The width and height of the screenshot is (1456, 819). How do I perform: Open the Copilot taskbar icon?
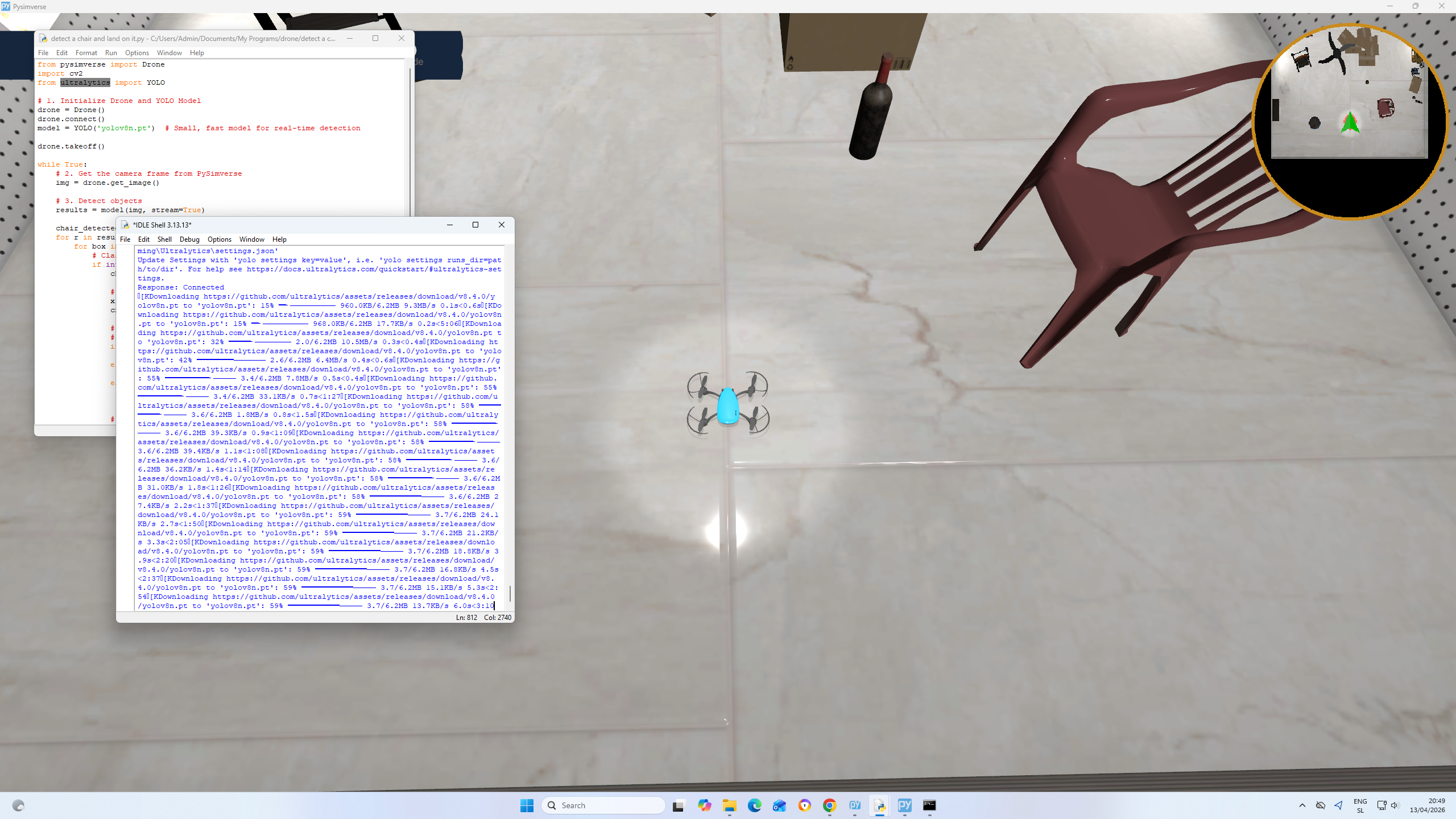[704, 805]
